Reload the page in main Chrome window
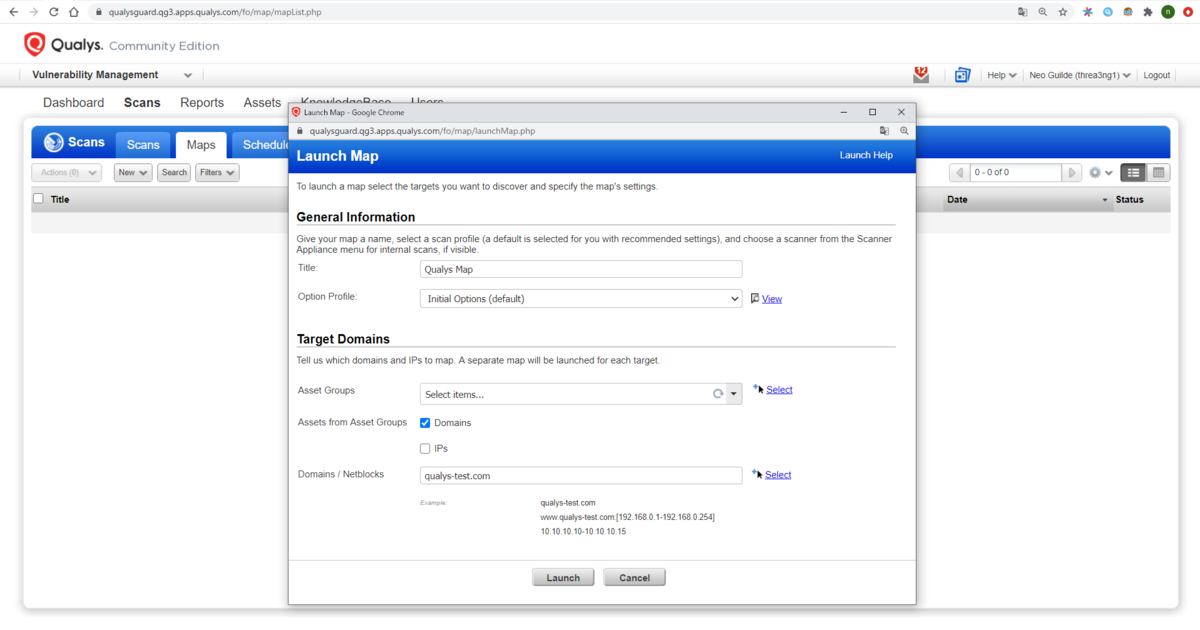Image resolution: width=1200 pixels, height=630 pixels. point(54,12)
